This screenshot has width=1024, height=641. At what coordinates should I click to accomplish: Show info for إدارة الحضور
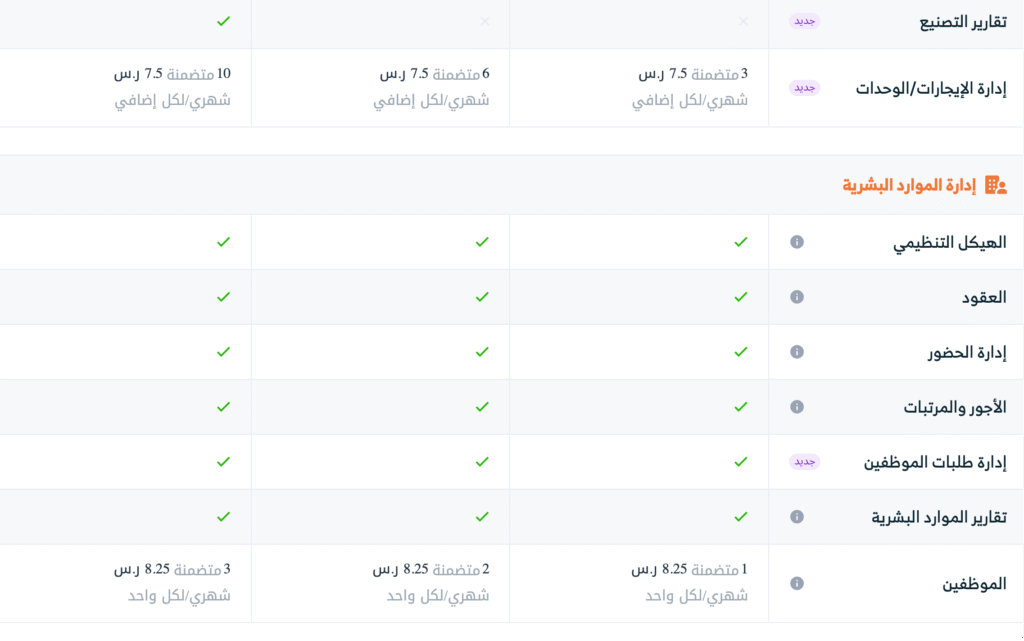797,352
